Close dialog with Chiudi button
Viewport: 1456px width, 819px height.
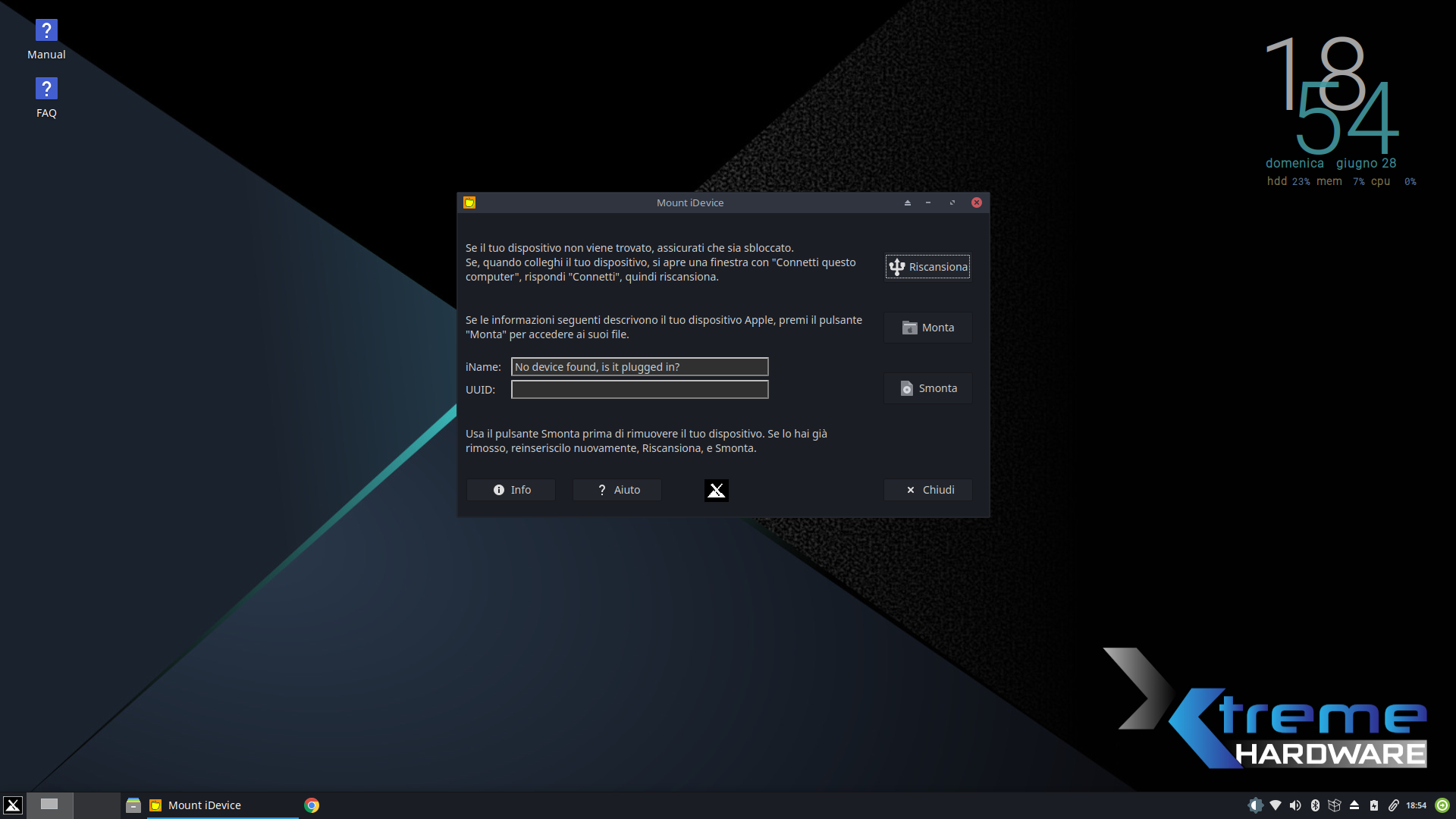[928, 490]
